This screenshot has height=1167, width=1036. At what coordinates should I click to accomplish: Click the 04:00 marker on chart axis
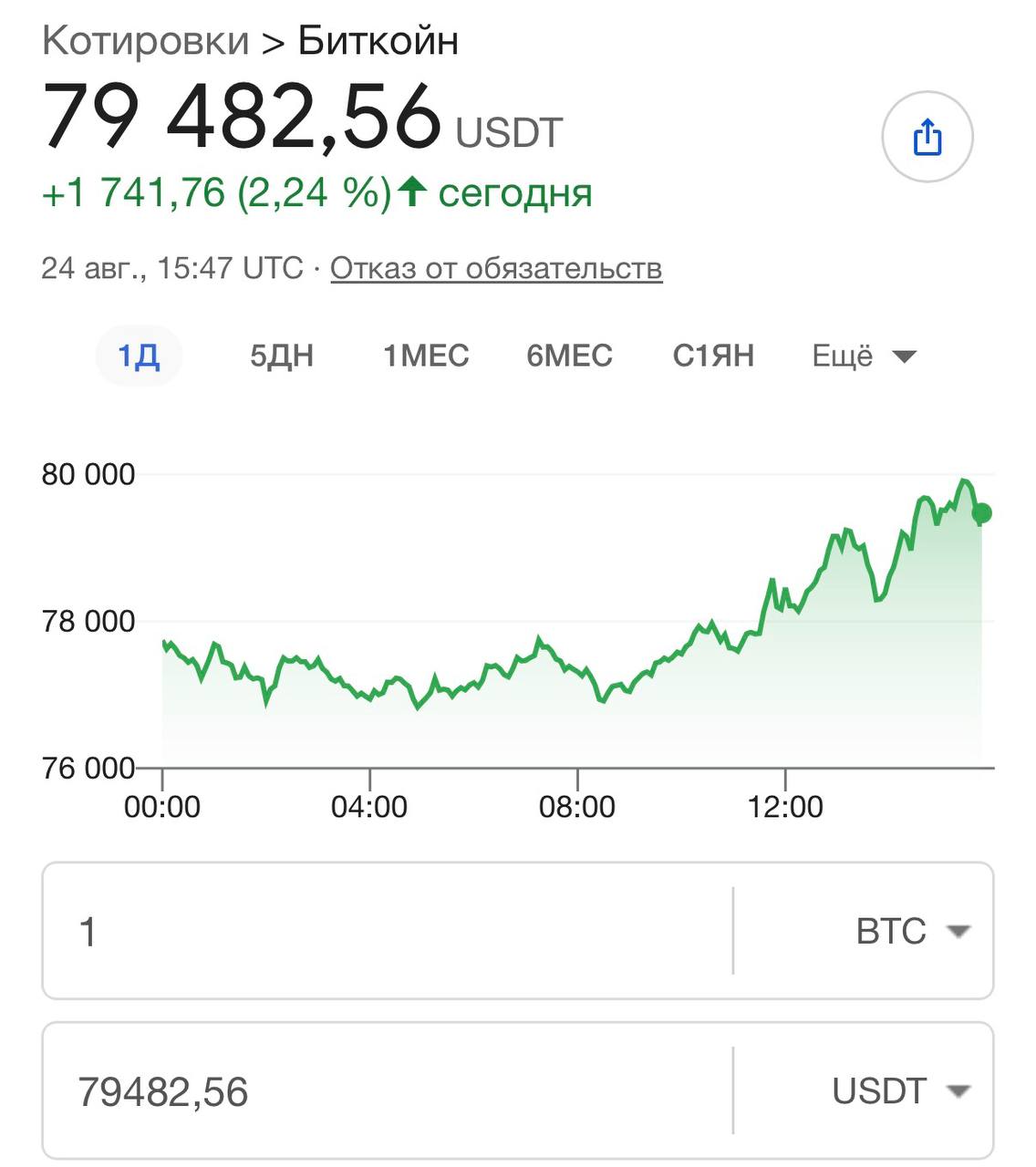tap(369, 806)
